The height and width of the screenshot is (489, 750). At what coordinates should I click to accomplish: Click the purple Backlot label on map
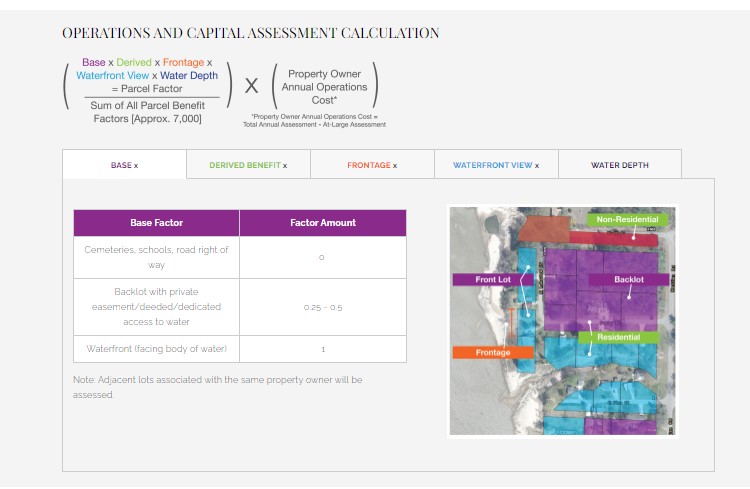click(629, 280)
